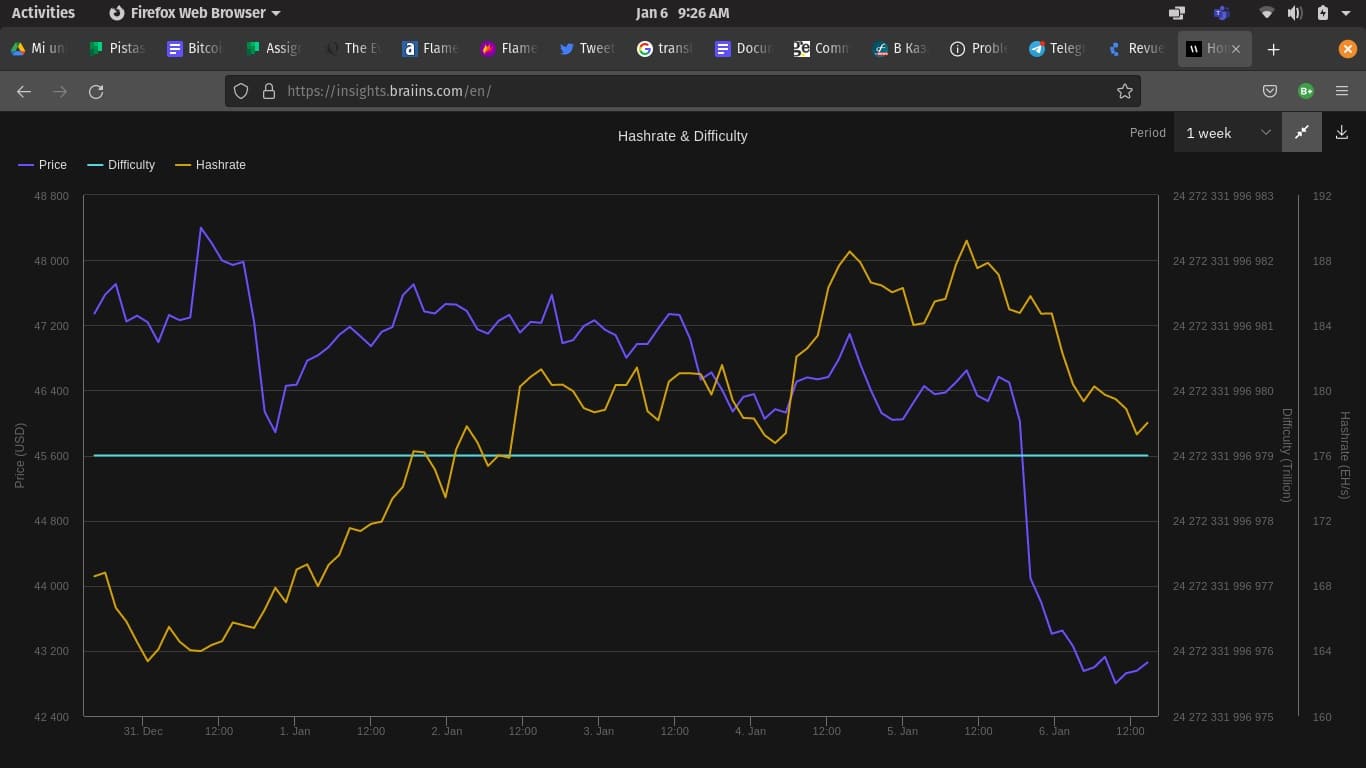
Task: Expand the Firefox Web Browser app menu
Action: (194, 13)
